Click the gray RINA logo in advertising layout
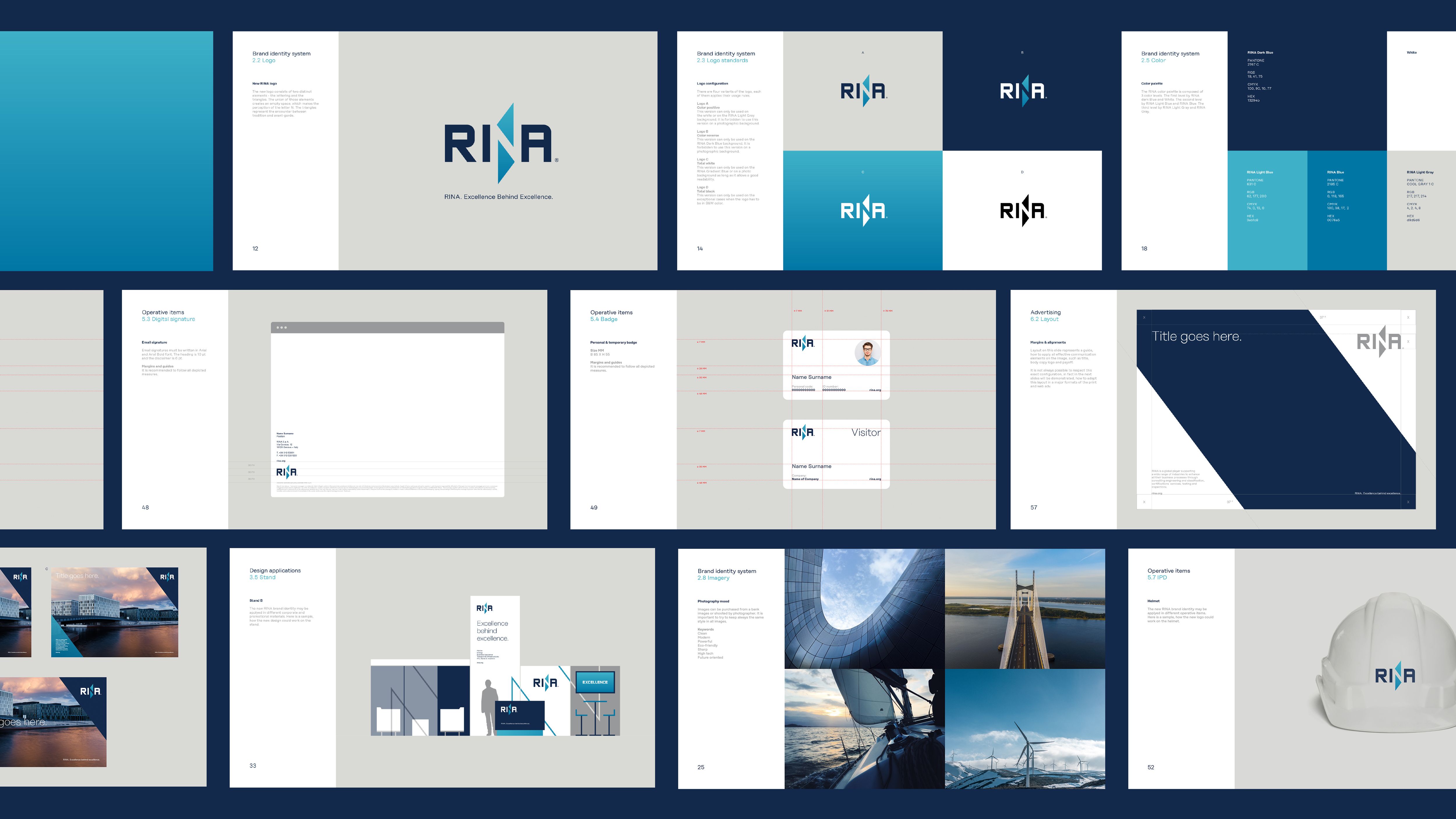Image resolution: width=1456 pixels, height=819 pixels. click(x=1379, y=341)
